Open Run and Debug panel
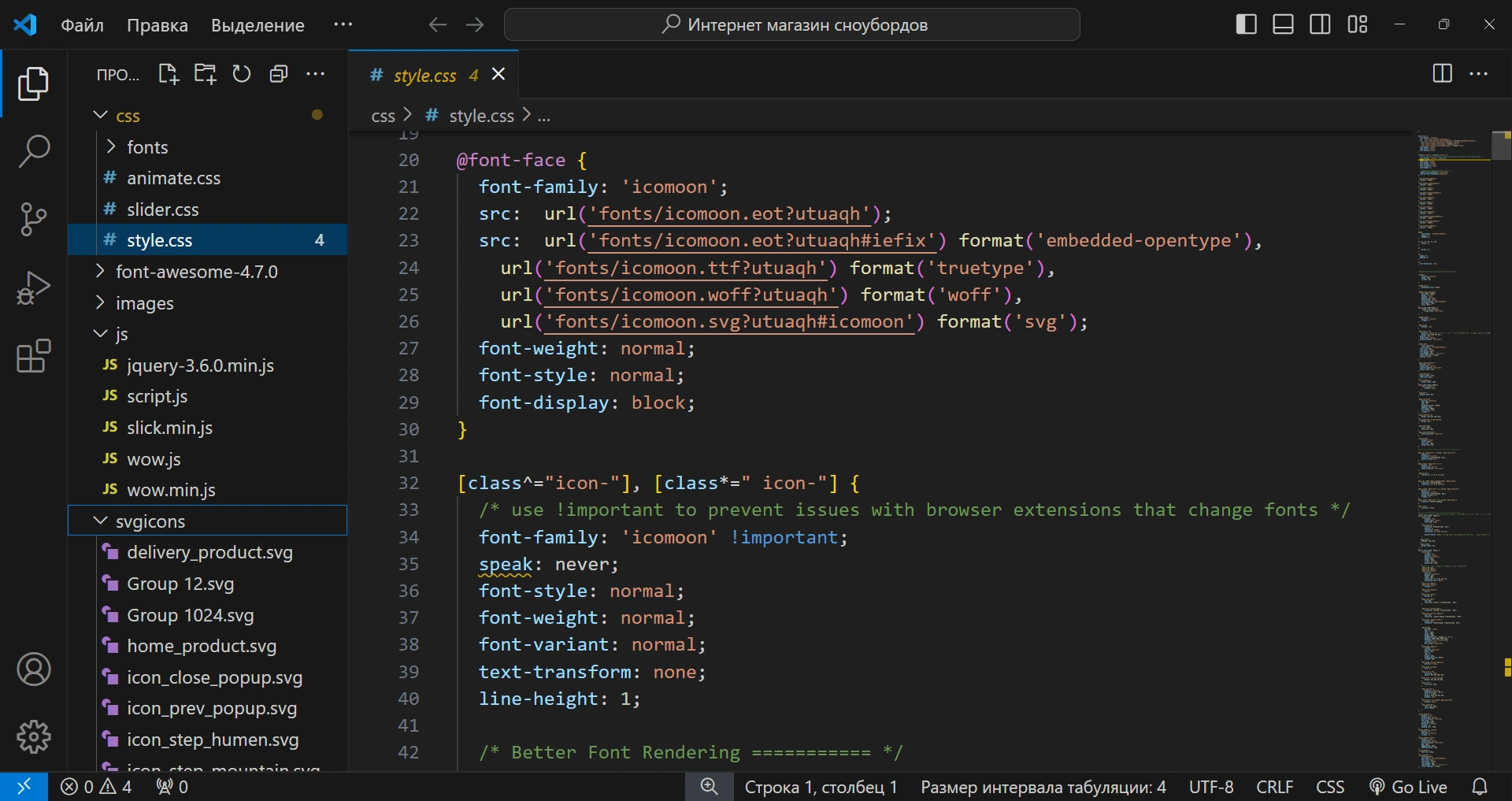The width and height of the screenshot is (1512, 801). tap(33, 287)
